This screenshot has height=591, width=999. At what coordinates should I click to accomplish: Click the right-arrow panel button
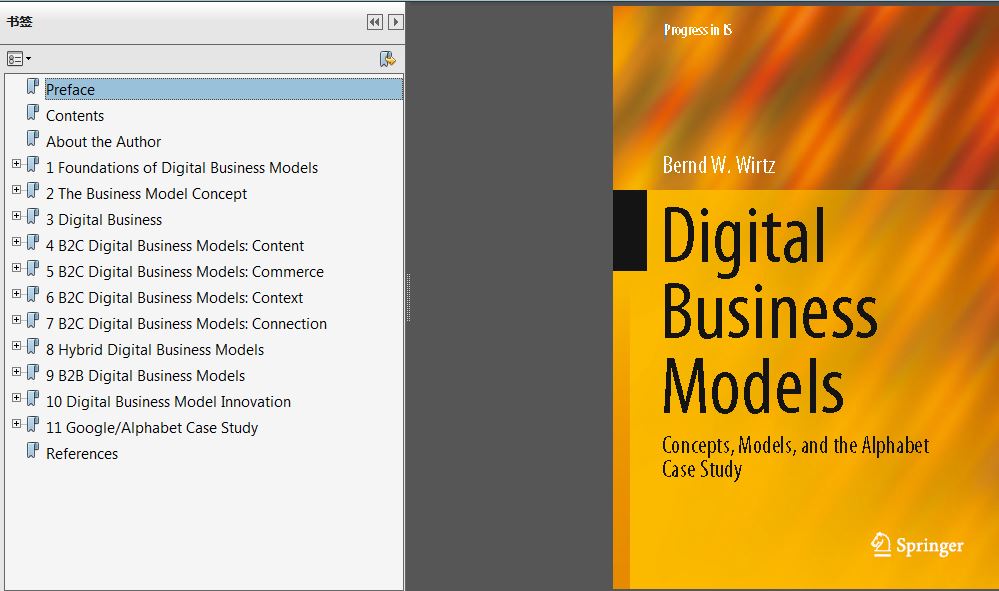click(396, 22)
